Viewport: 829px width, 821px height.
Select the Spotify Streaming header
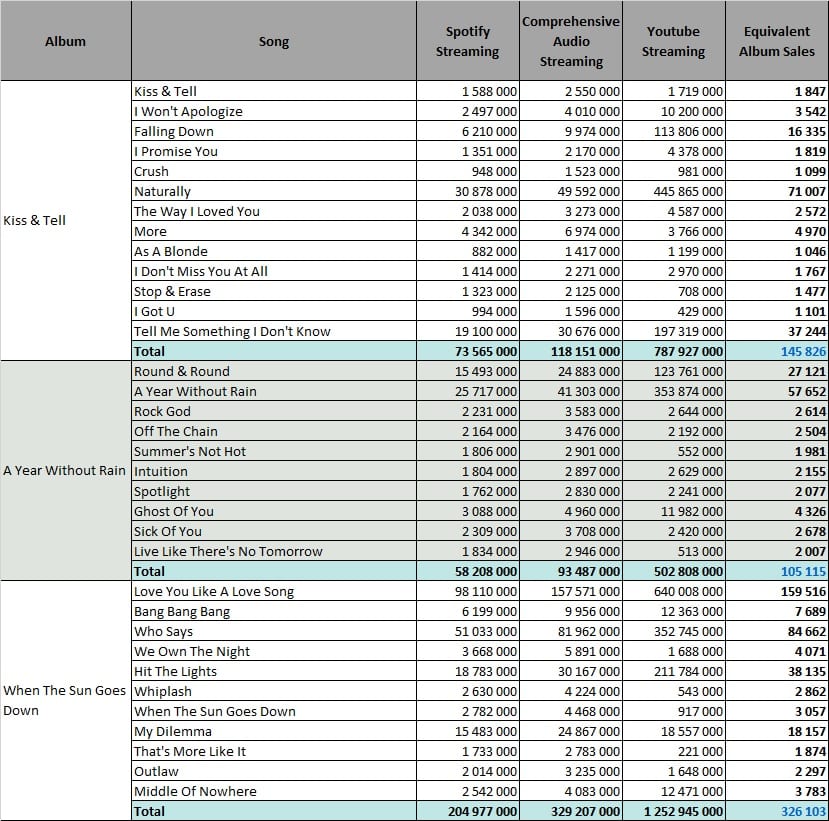(468, 41)
